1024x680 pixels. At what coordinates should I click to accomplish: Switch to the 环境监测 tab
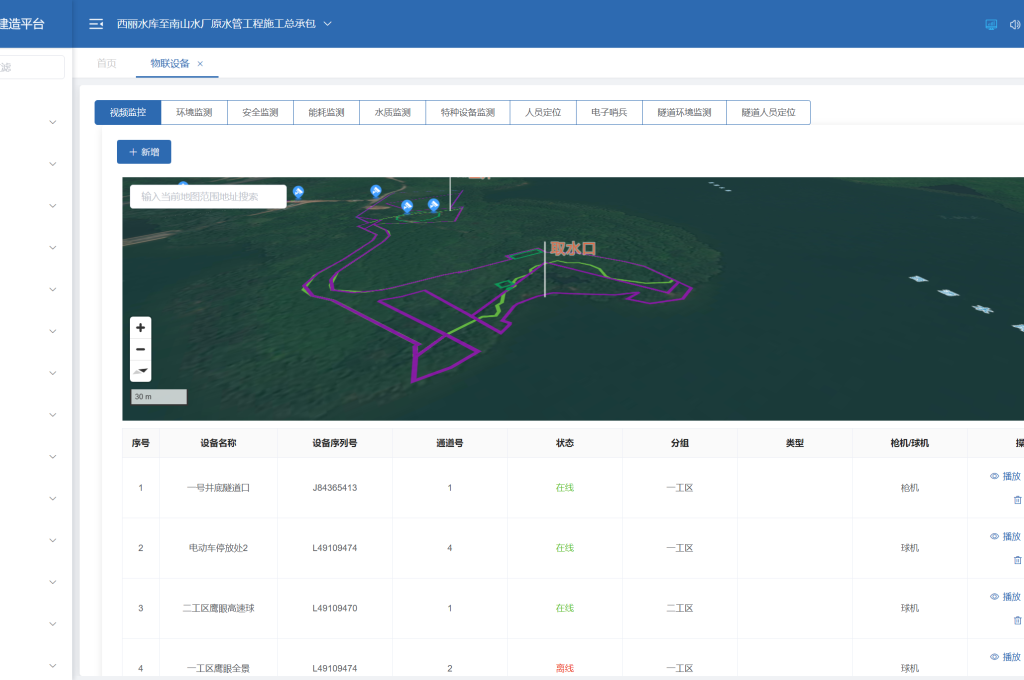(194, 113)
